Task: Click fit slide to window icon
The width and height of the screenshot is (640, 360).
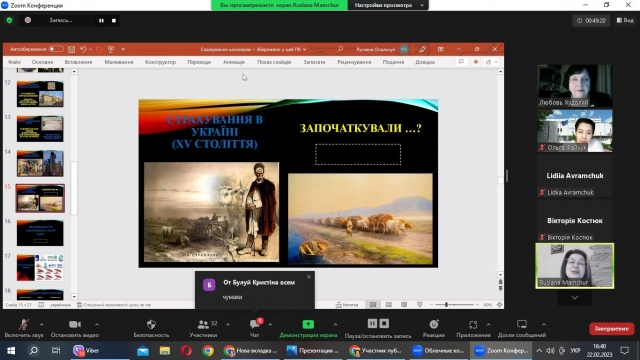Action: coord(499,305)
